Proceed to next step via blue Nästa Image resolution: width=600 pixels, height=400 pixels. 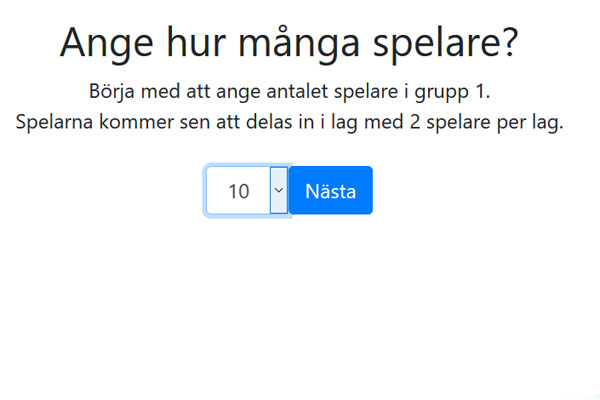(331, 190)
